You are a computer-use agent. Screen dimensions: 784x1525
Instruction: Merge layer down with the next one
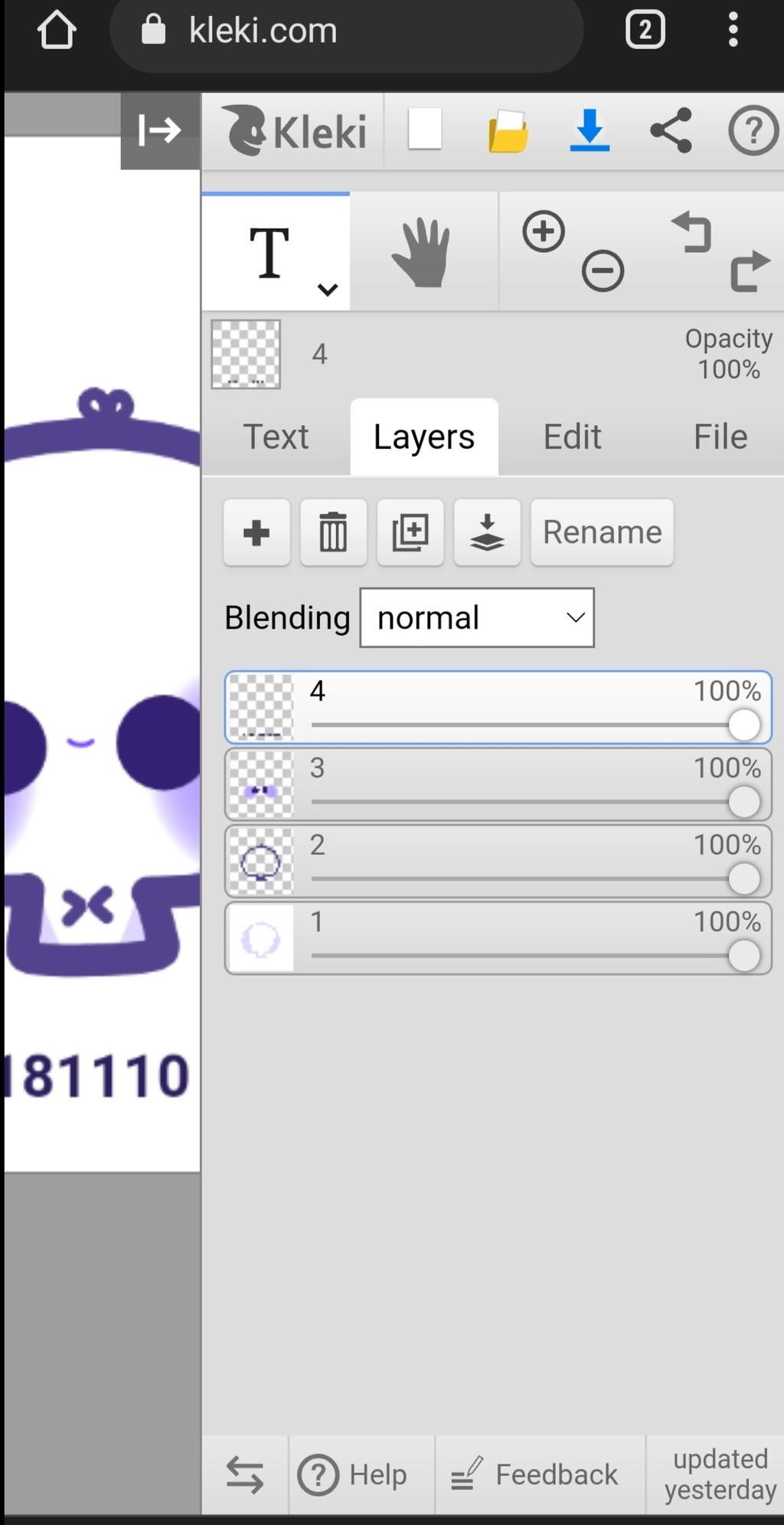[x=487, y=532]
